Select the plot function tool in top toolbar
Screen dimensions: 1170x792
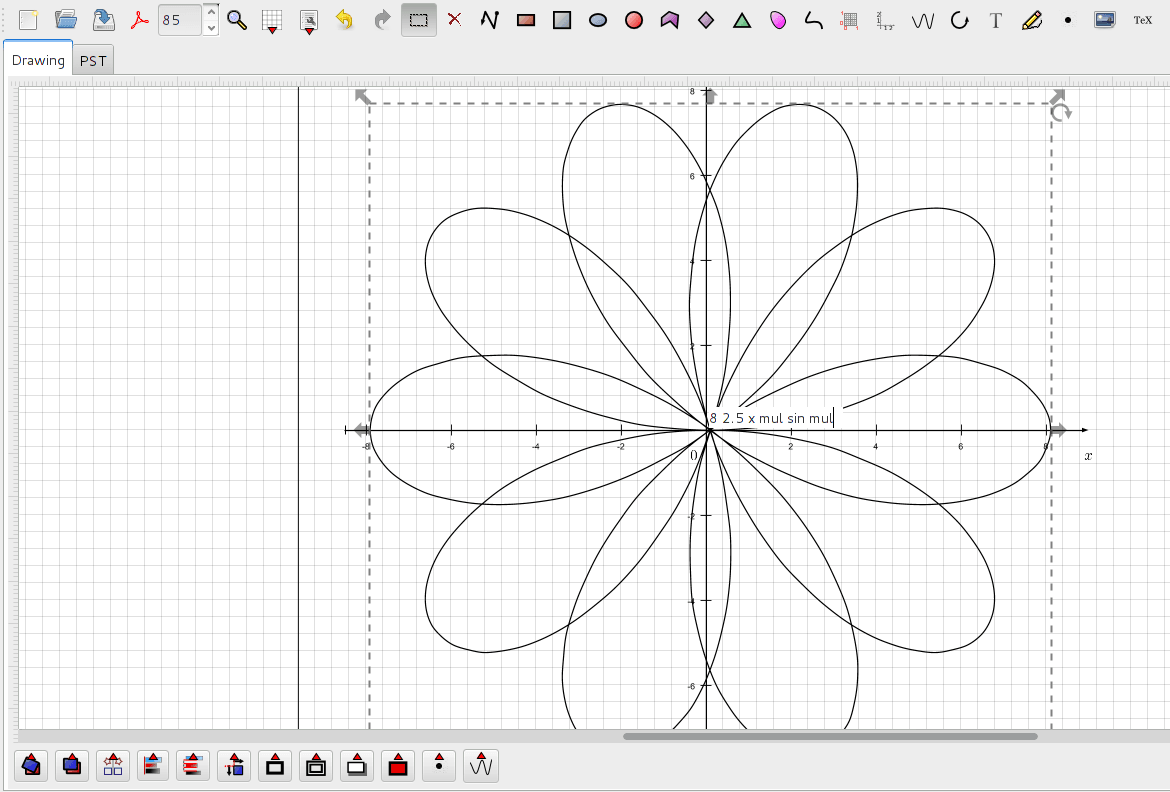923,20
